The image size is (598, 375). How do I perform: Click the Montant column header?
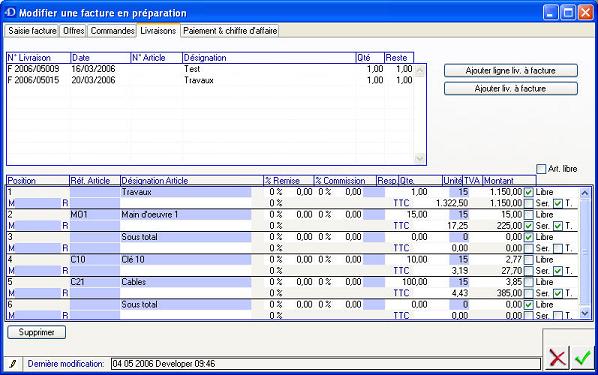(x=509, y=181)
